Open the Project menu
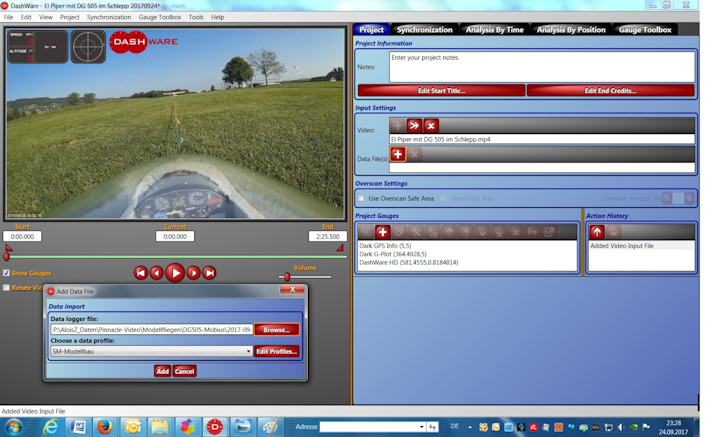Viewport: 720px width, 437px height. point(69,17)
